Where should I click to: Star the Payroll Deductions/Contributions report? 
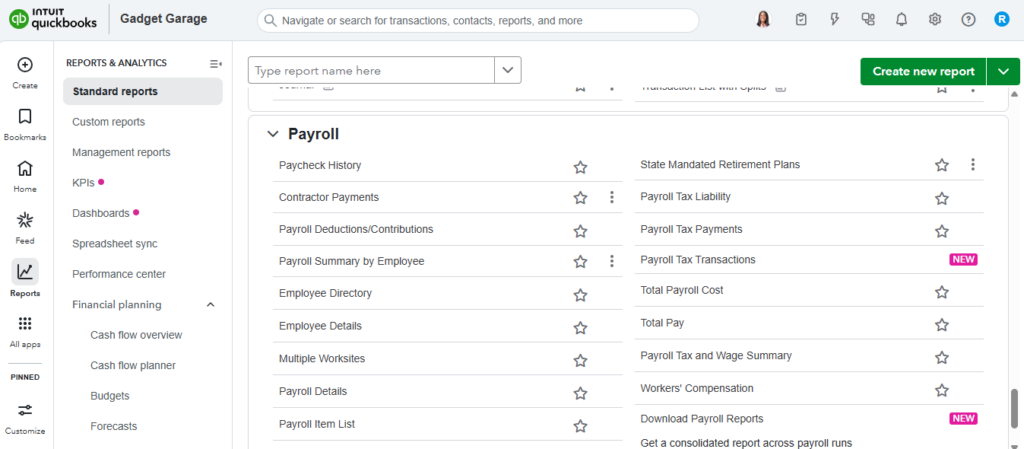click(x=580, y=230)
